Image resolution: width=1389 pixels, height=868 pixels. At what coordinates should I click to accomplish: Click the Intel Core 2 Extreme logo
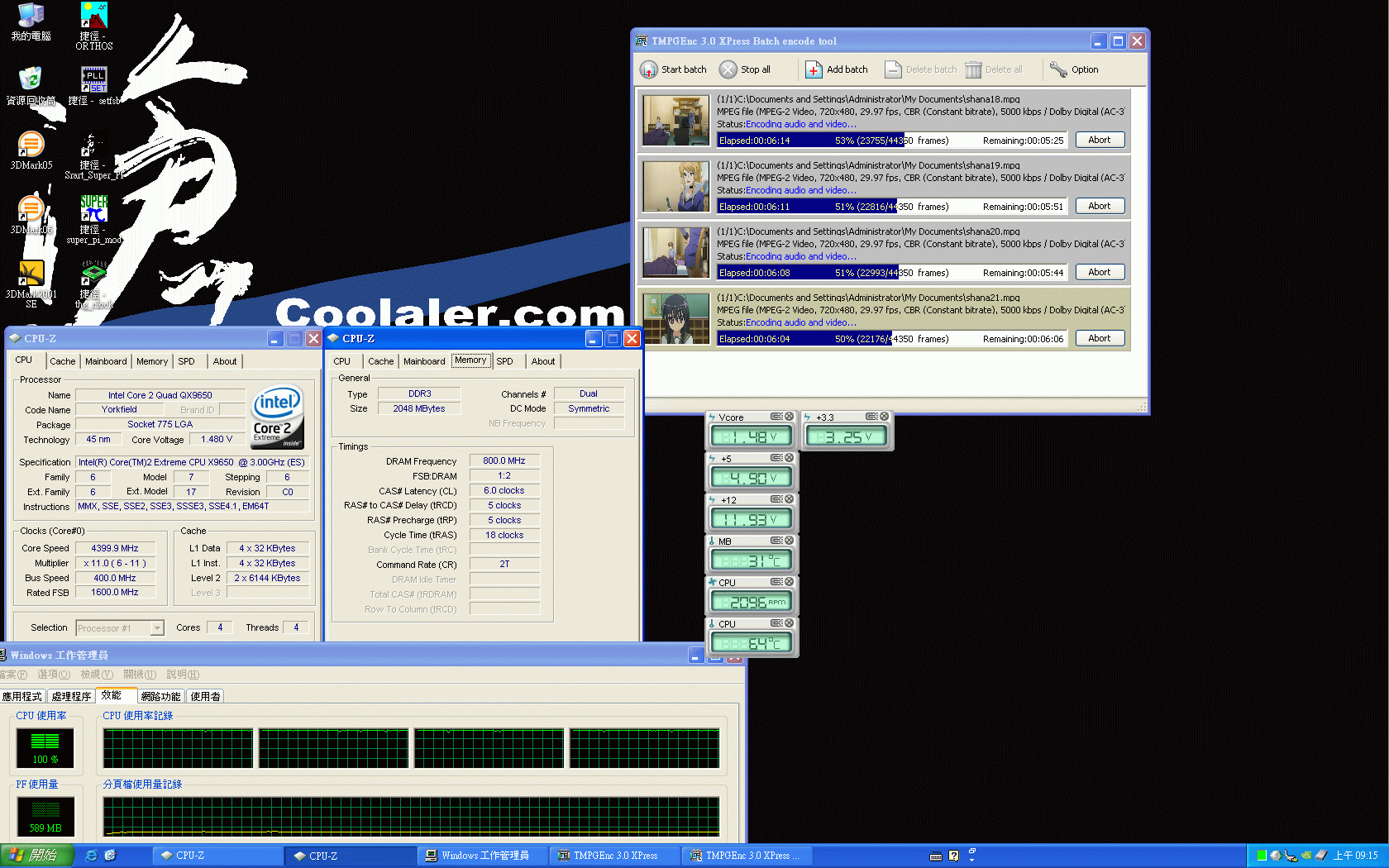[278, 417]
